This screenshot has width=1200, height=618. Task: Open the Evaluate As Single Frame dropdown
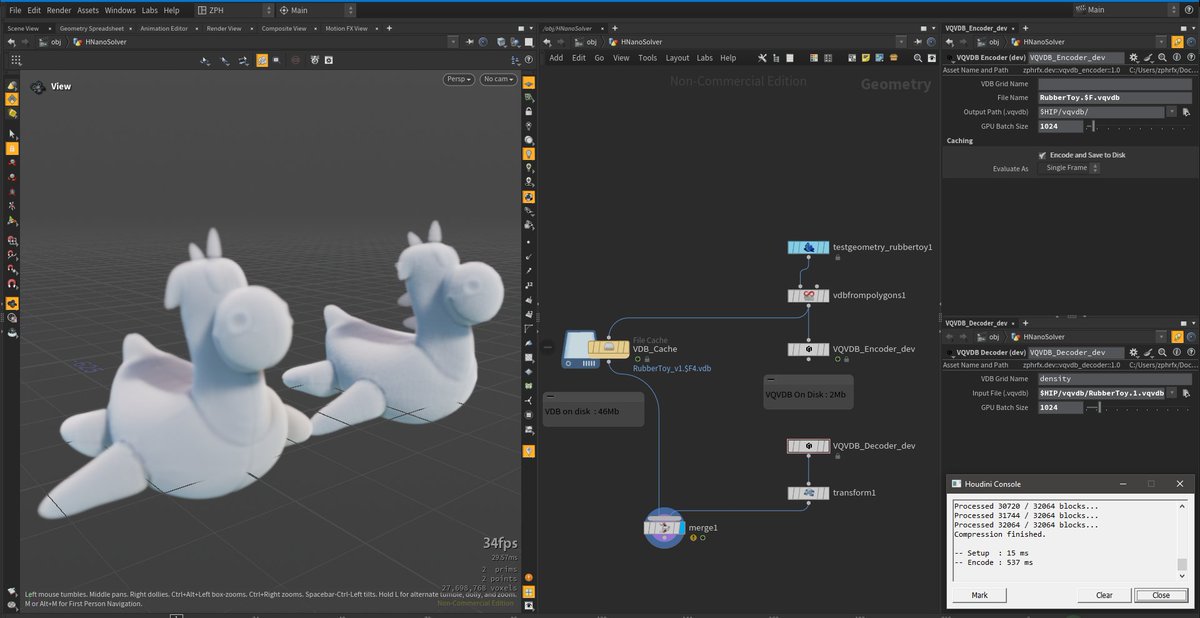(1071, 168)
